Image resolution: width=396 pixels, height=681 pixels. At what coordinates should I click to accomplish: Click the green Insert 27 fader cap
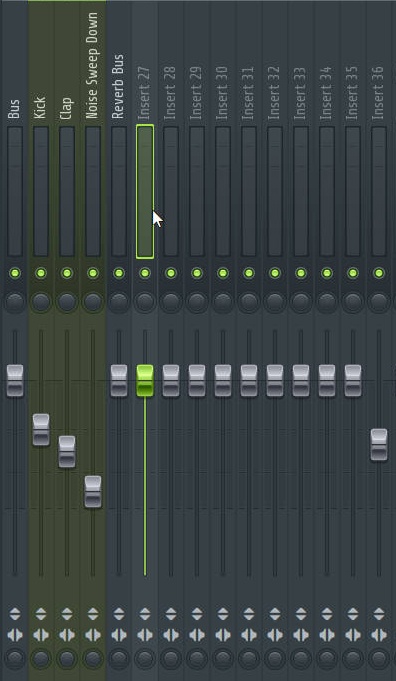click(145, 380)
